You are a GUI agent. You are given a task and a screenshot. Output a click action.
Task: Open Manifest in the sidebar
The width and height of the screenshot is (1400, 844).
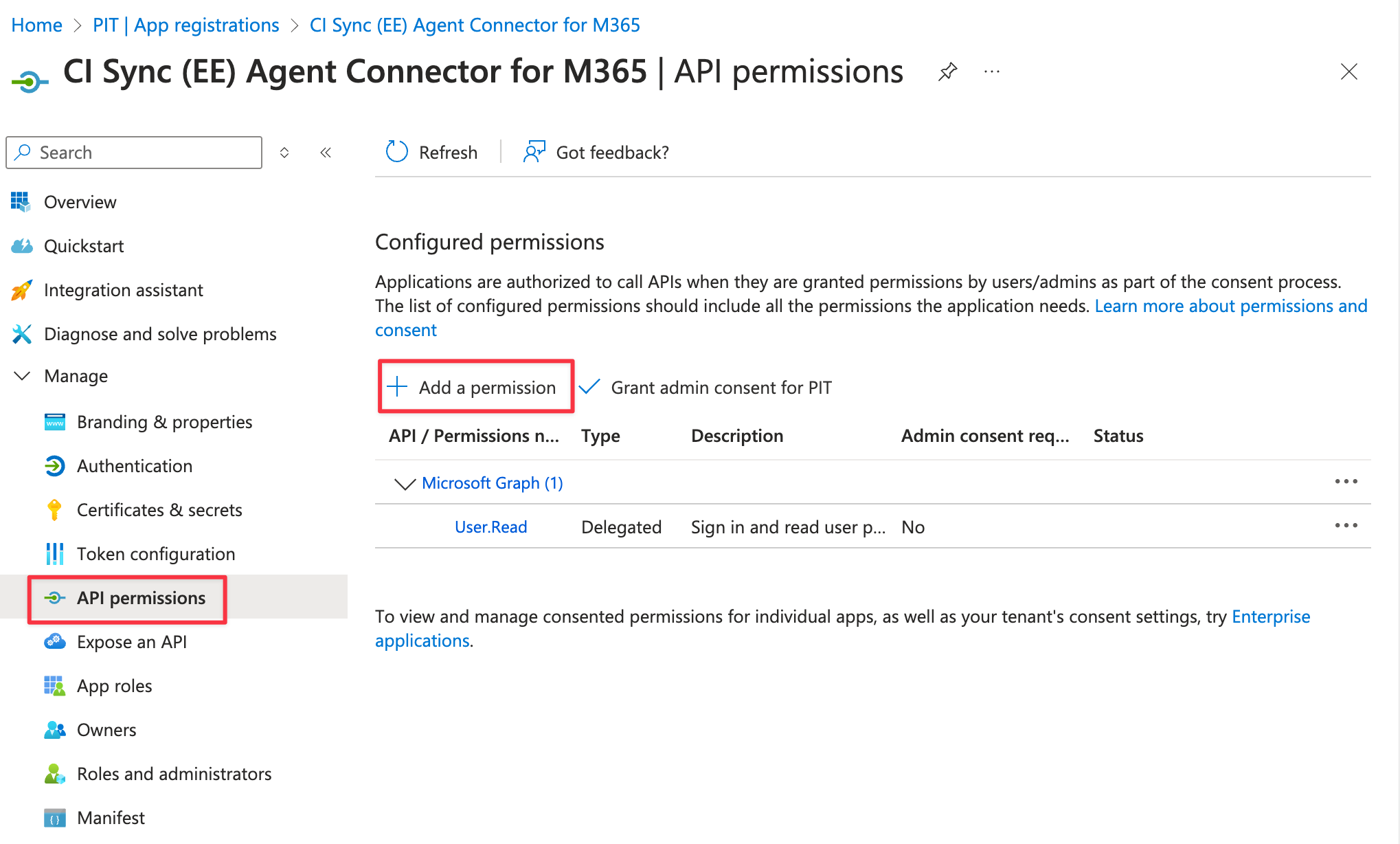pos(111,818)
